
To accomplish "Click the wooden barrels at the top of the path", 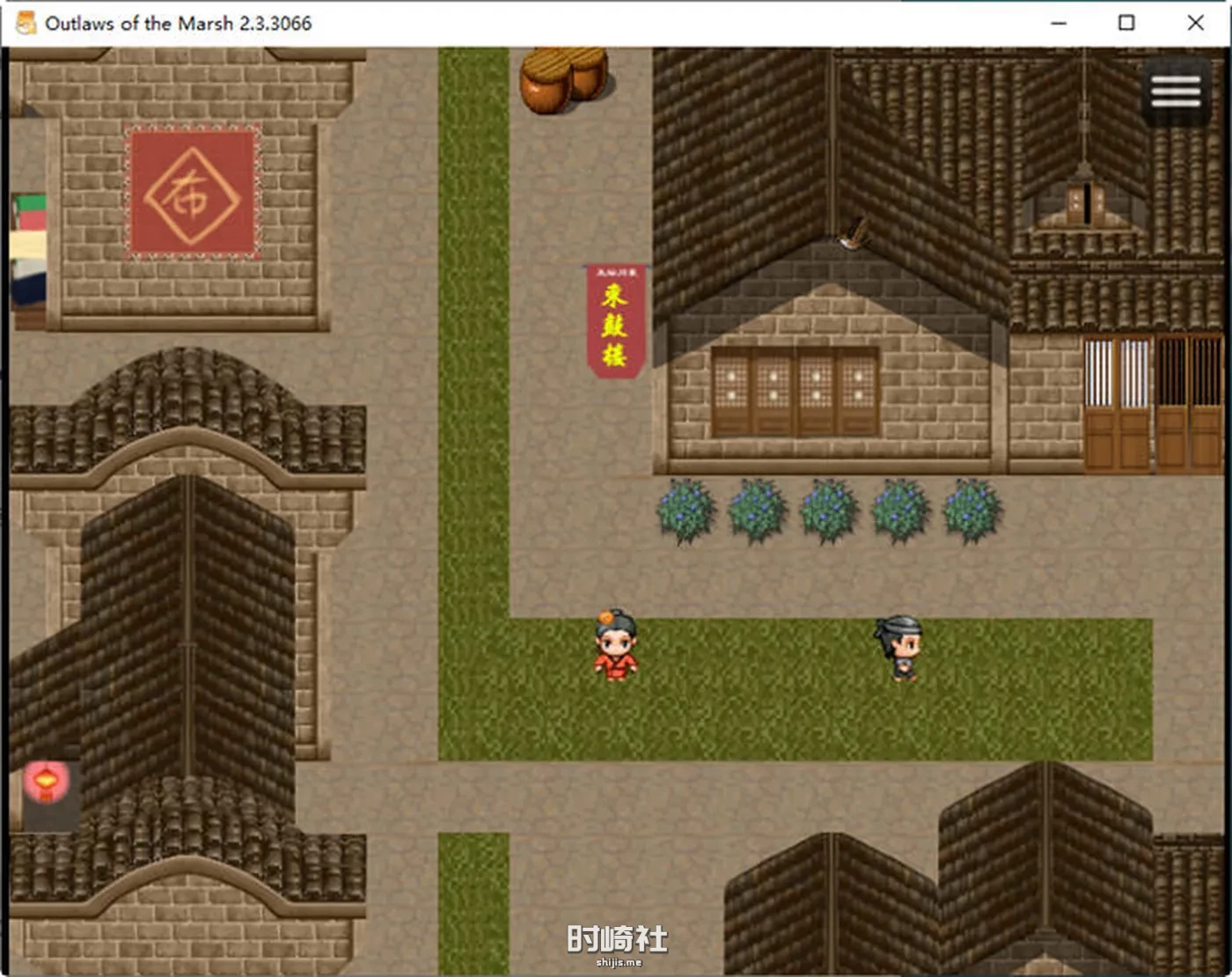I will pos(564,79).
